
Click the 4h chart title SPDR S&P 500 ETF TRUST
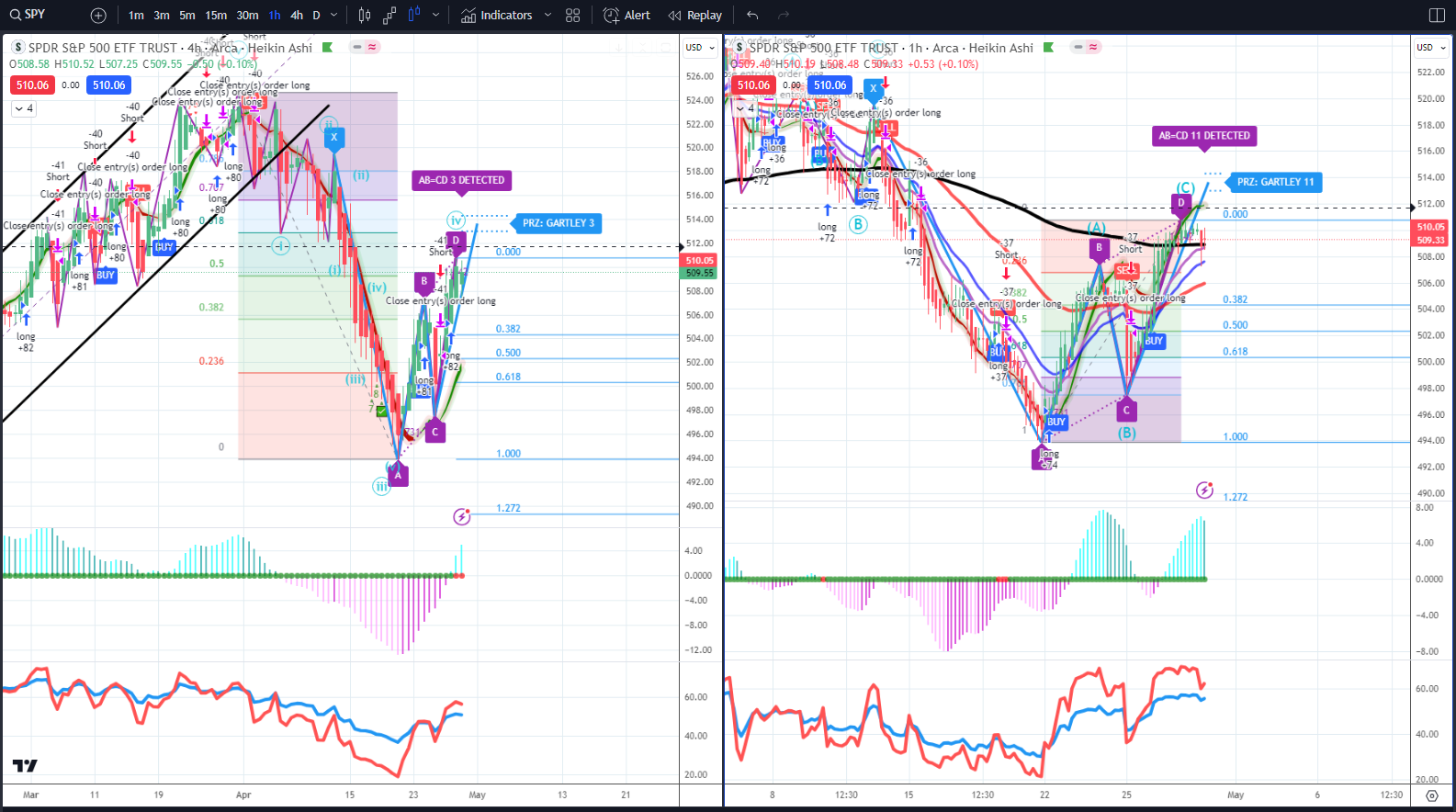102,48
